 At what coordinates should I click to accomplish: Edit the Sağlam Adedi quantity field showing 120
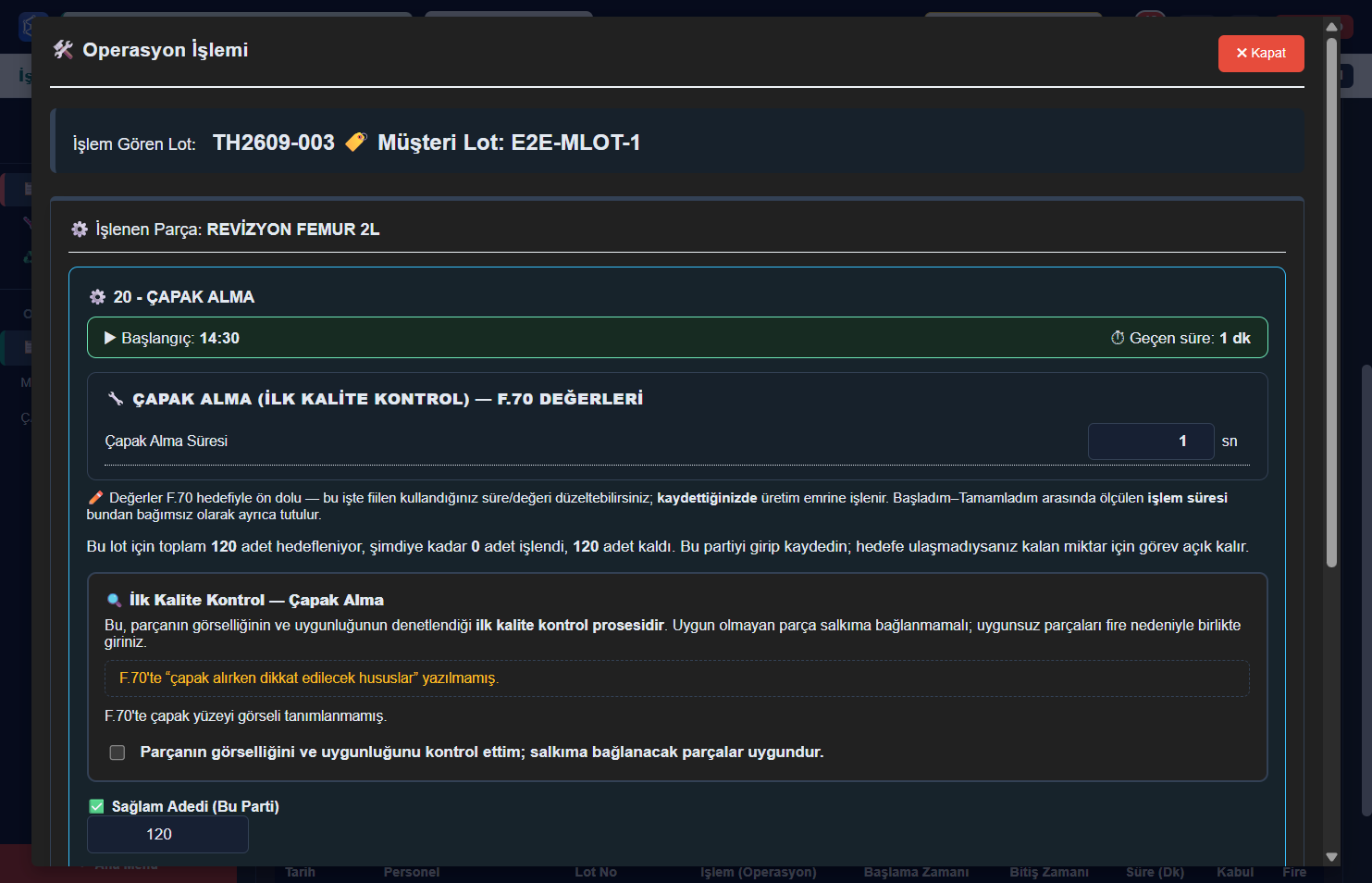(167, 834)
